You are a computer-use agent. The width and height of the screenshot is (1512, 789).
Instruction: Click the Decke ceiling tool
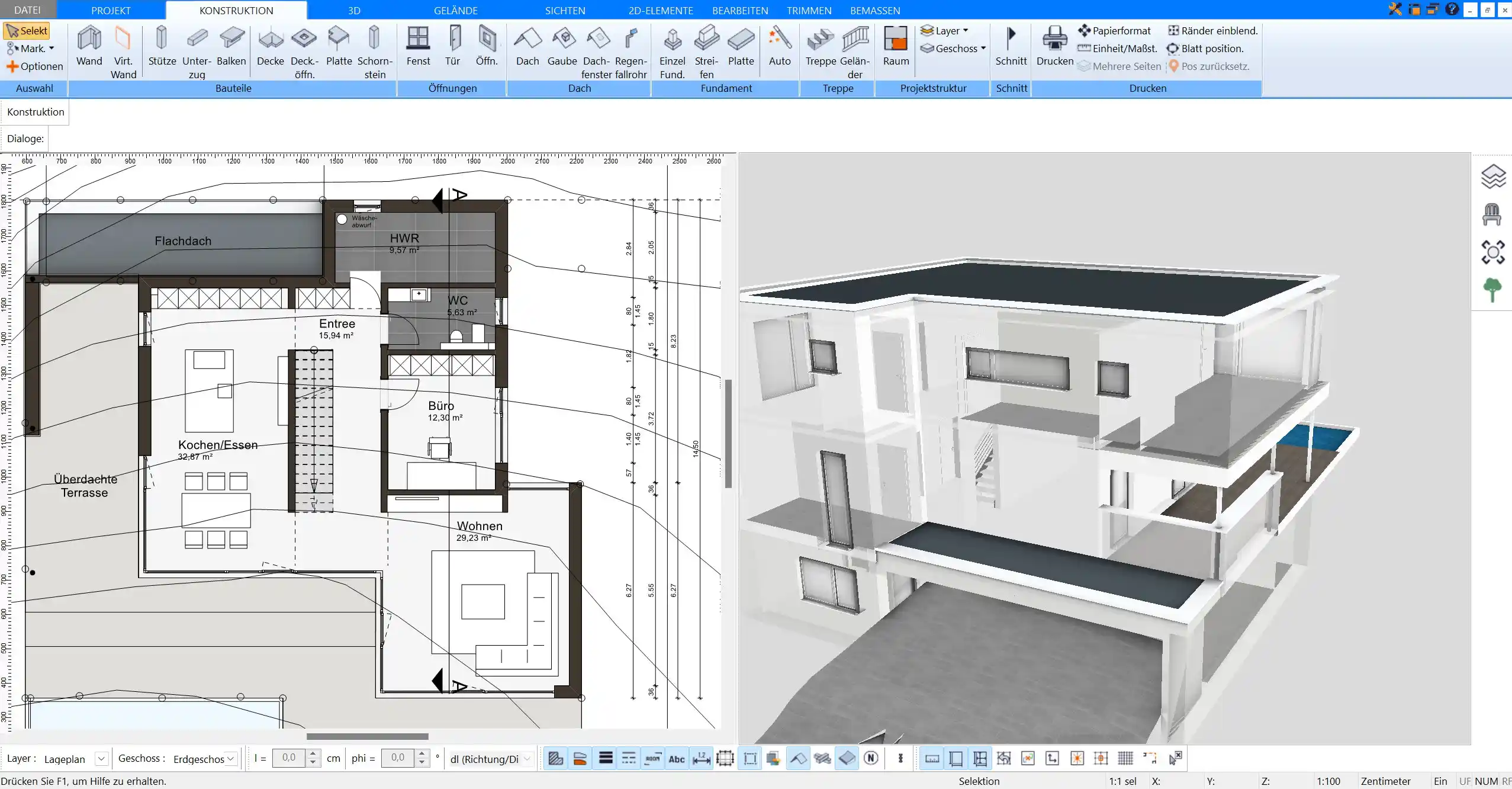pos(271,46)
